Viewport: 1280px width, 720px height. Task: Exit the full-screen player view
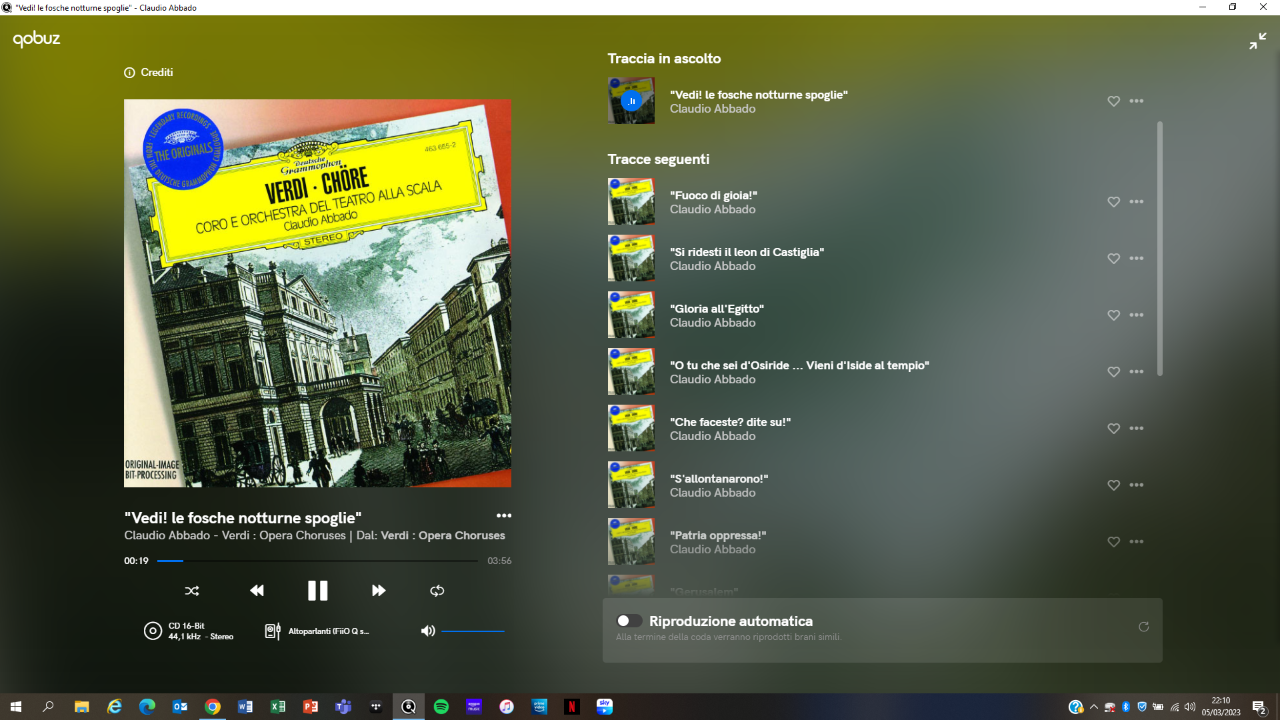coord(1257,41)
